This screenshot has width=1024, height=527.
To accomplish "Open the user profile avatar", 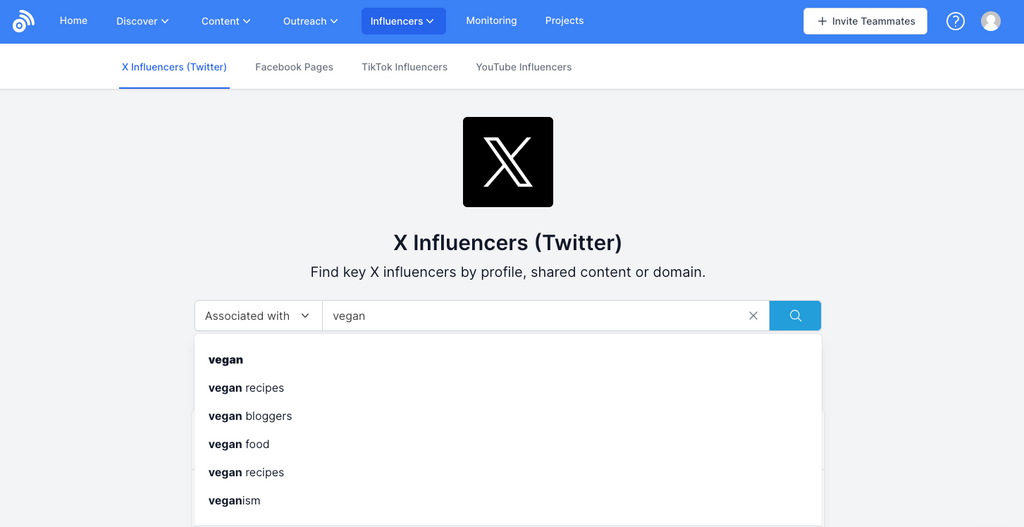I will (990, 21).
